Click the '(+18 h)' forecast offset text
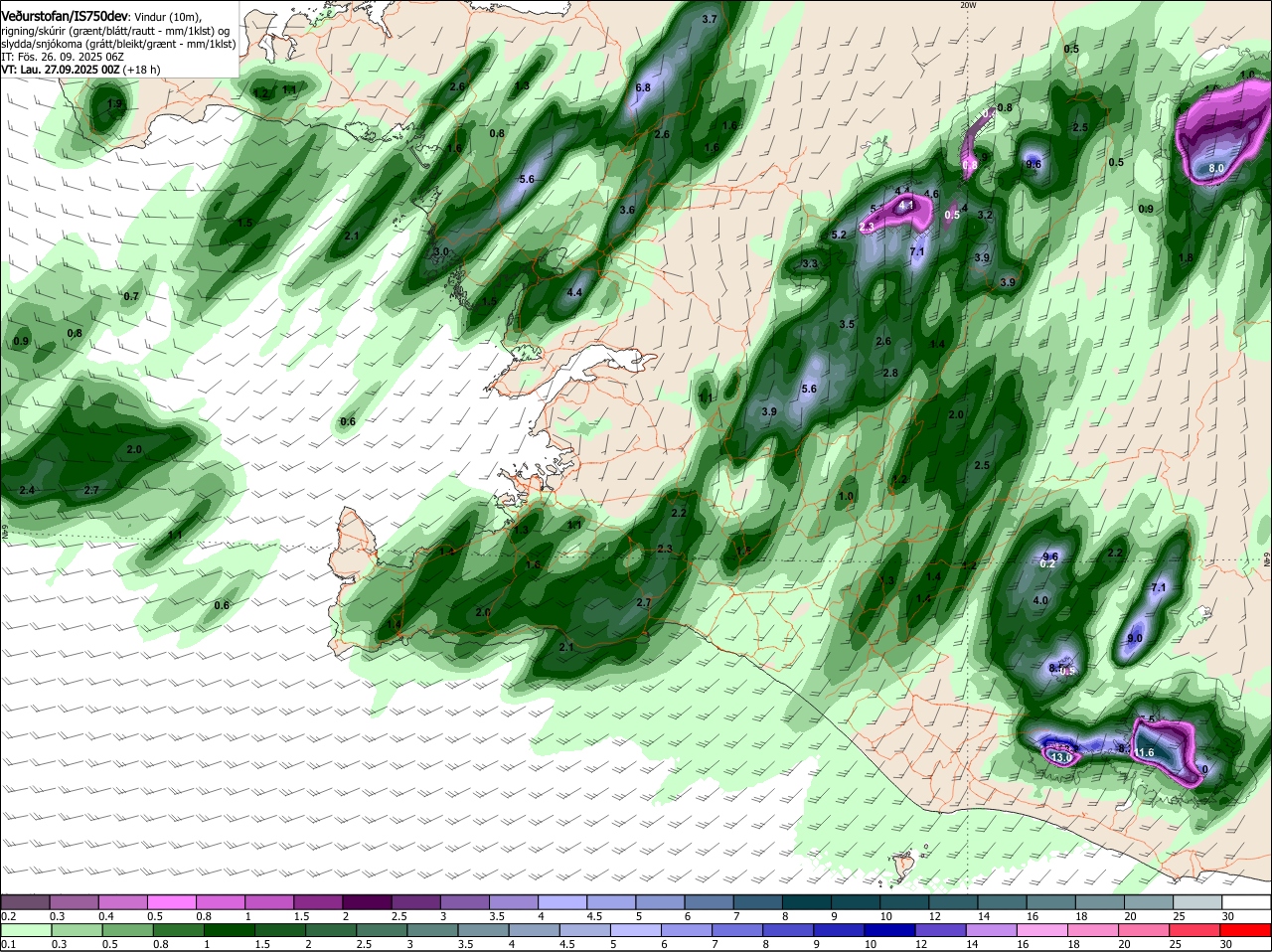The image size is (1272, 952). (142, 70)
